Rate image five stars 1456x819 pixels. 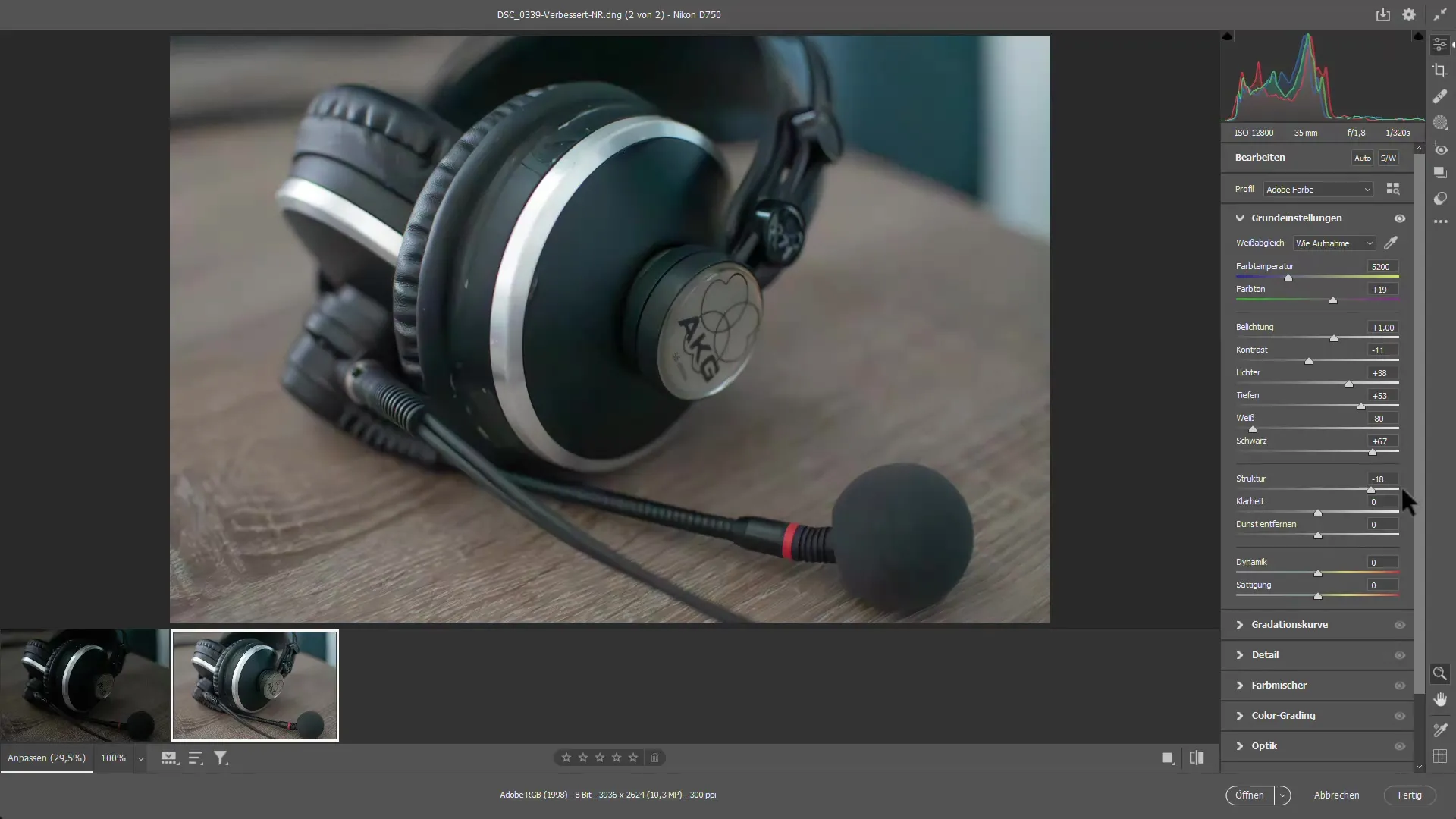[633, 758]
